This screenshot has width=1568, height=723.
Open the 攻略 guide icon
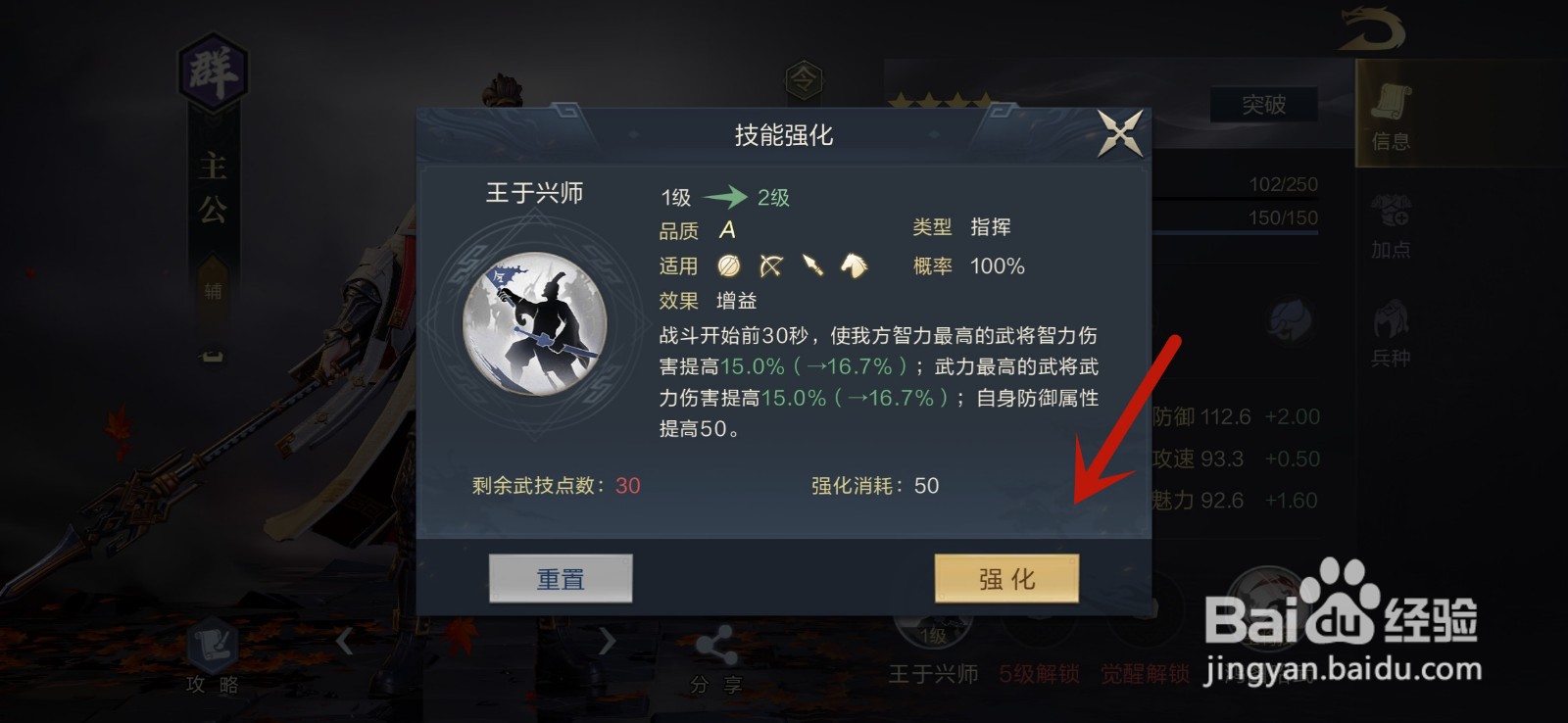[213, 656]
